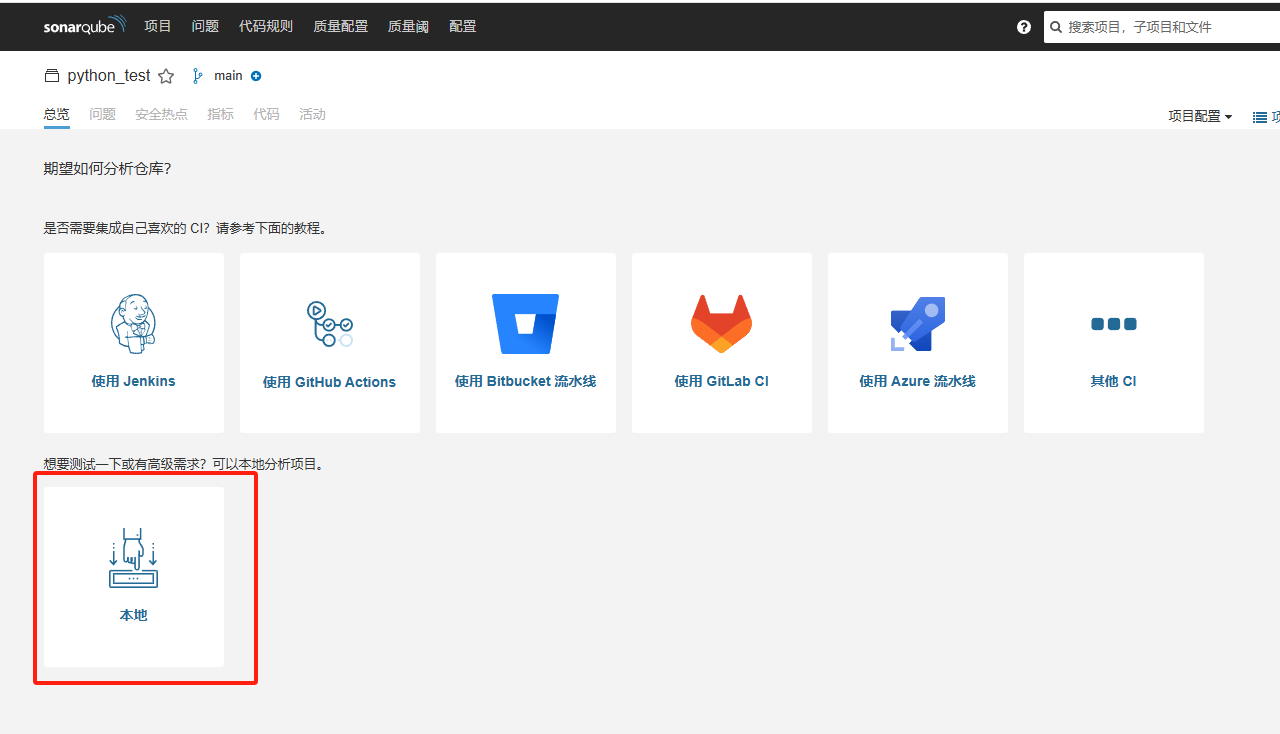Viewport: 1280px width, 734px height.
Task: Select the 总览 tab
Action: click(x=57, y=114)
